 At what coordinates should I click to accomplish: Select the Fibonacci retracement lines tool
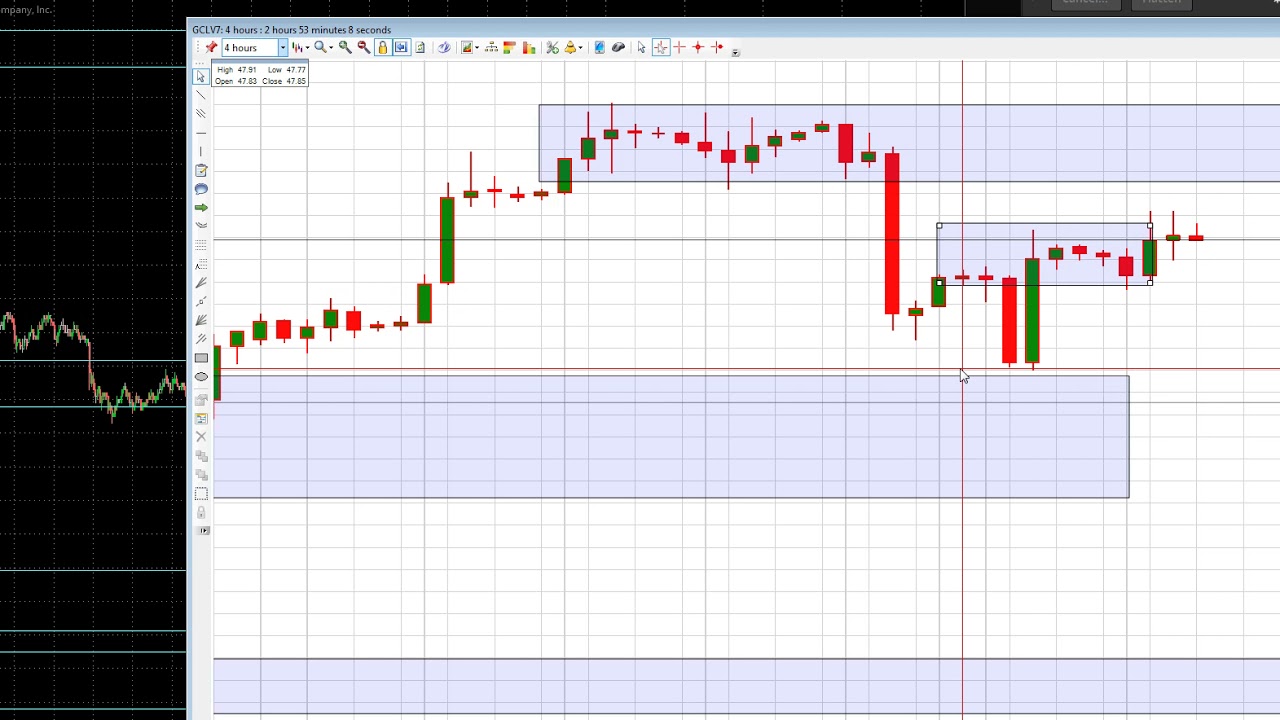201,245
